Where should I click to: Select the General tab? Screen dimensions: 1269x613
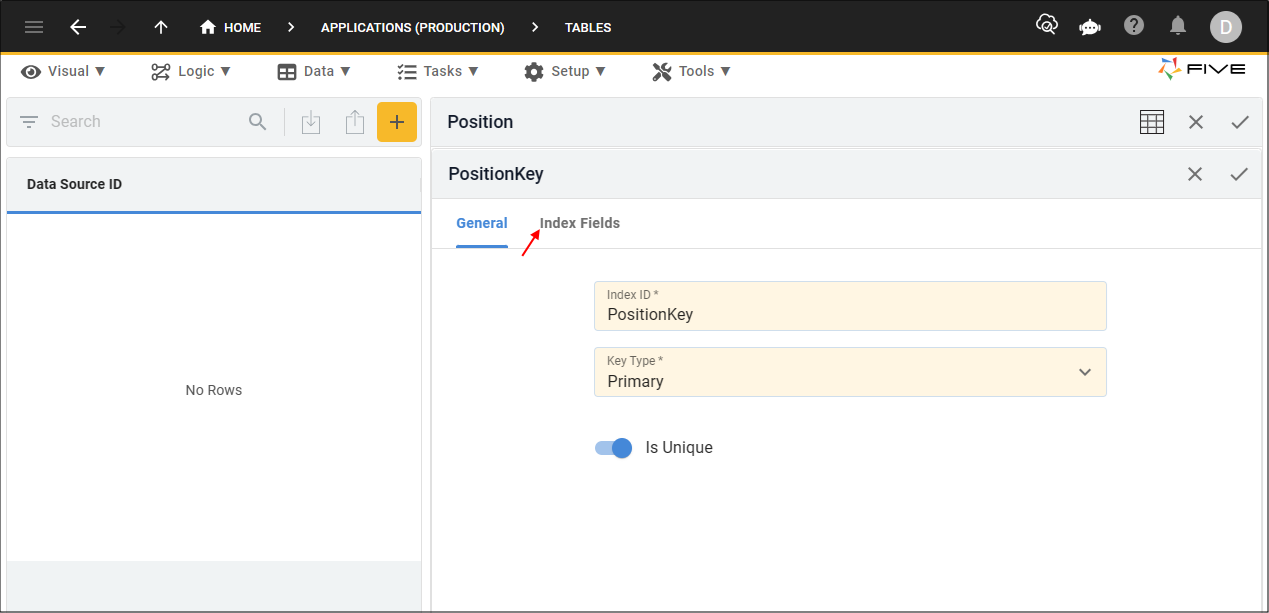point(482,223)
